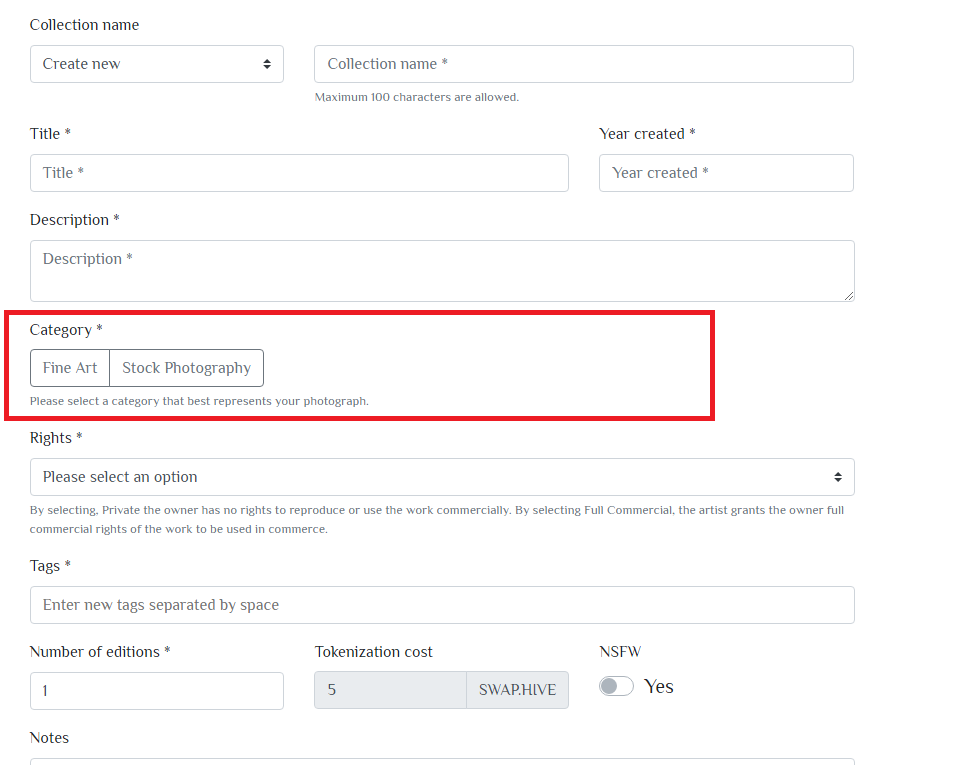Click the Notes field label
Image resolution: width=973 pixels, height=767 pixels.
click(x=49, y=738)
